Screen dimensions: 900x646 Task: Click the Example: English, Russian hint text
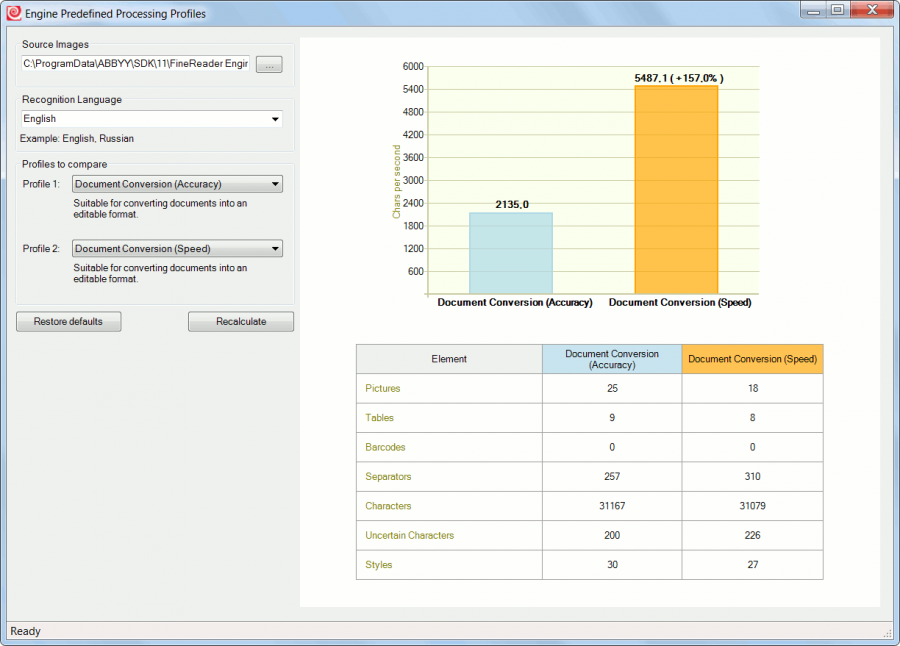point(77,138)
